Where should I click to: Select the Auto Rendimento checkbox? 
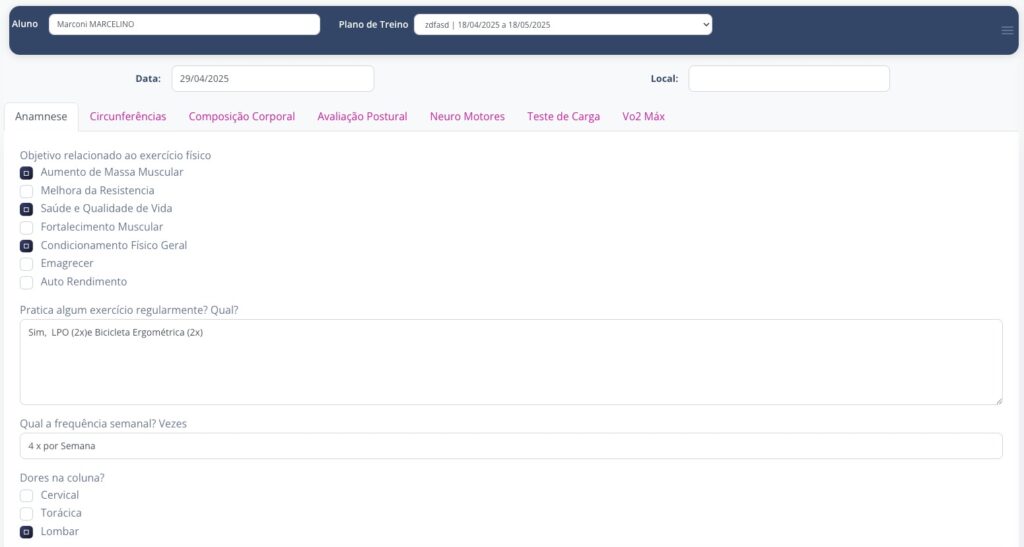tap(27, 283)
